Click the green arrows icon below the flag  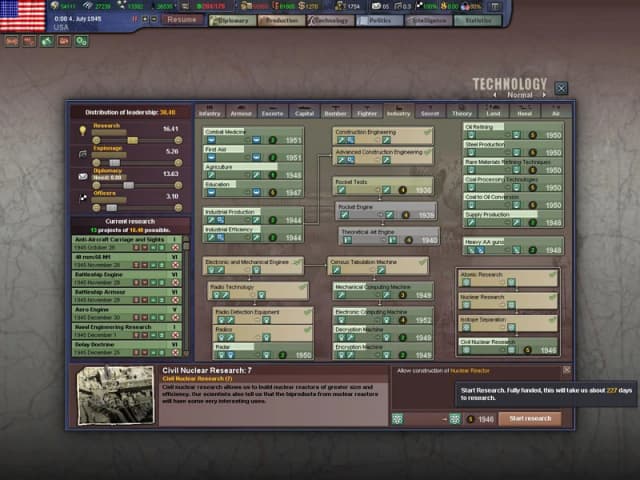point(47,41)
